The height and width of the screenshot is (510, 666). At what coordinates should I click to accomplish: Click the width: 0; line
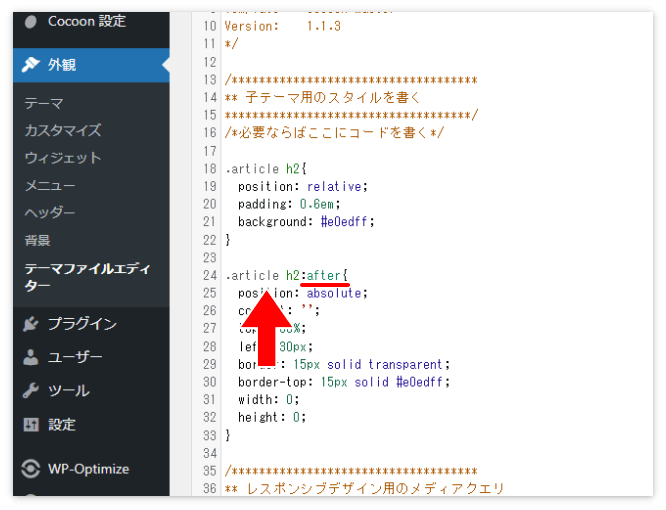(269, 400)
